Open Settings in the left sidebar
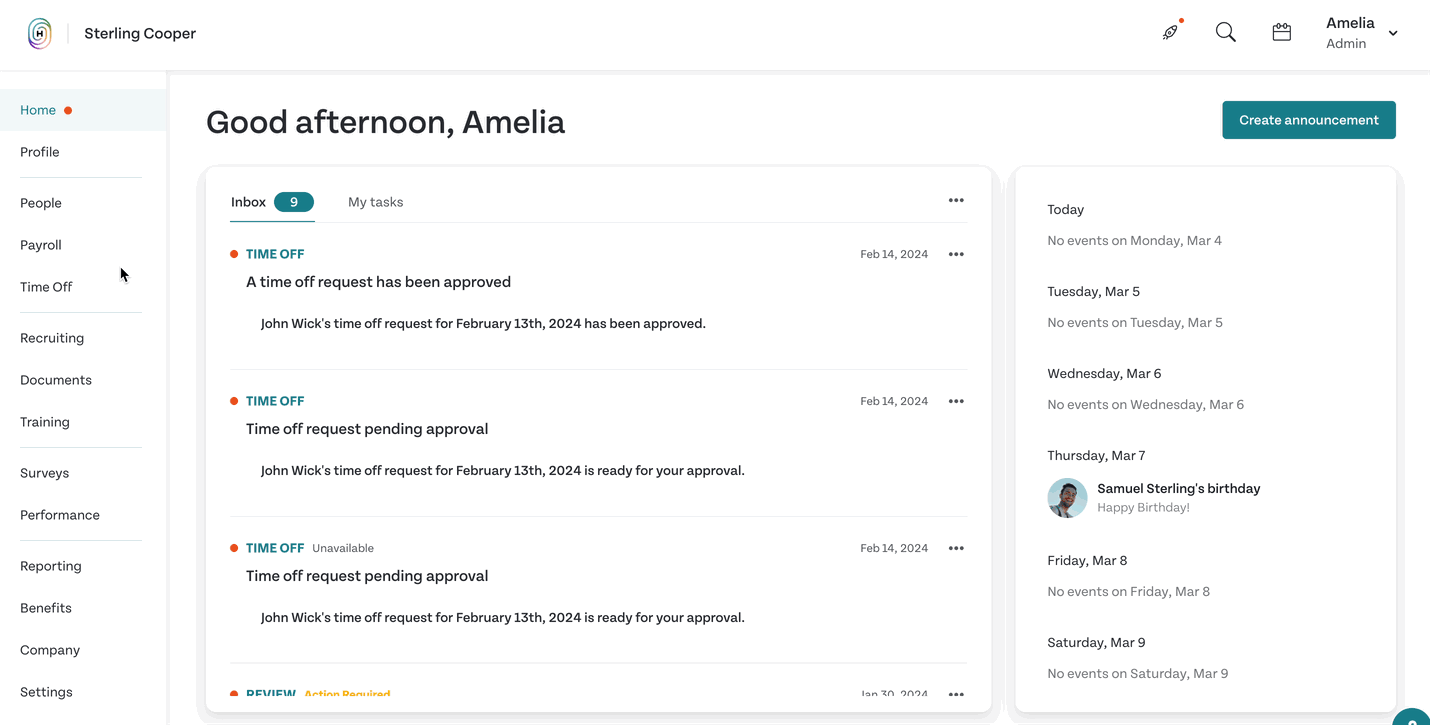This screenshot has width=1430, height=725. [x=46, y=692]
